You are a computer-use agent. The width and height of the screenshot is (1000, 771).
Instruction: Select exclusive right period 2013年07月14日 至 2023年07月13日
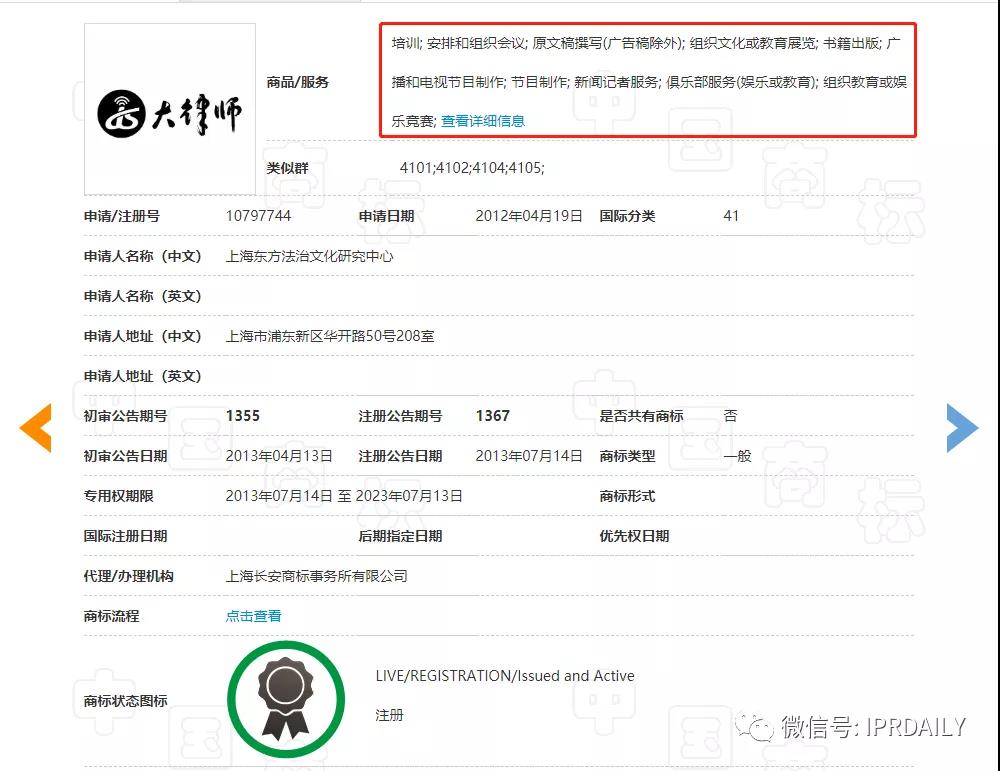pyautogui.click(x=344, y=496)
